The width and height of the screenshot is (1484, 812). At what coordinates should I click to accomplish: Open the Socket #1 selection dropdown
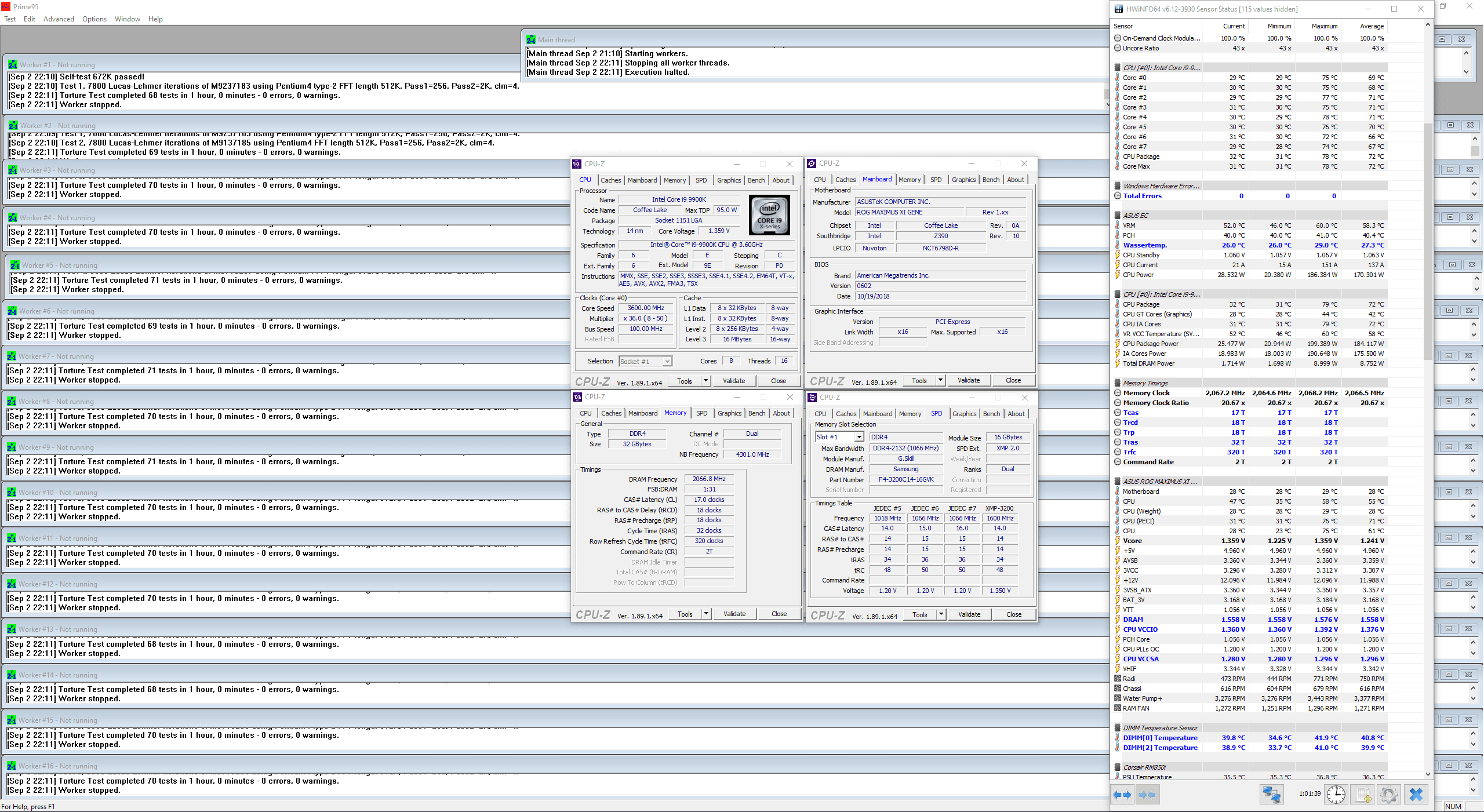point(645,362)
